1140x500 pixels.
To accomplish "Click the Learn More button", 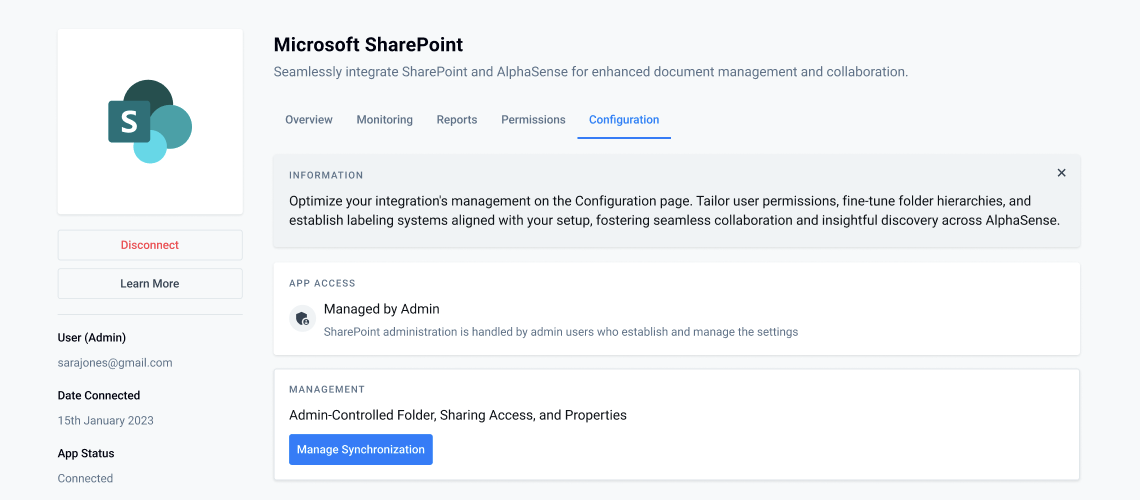I will 150,283.
